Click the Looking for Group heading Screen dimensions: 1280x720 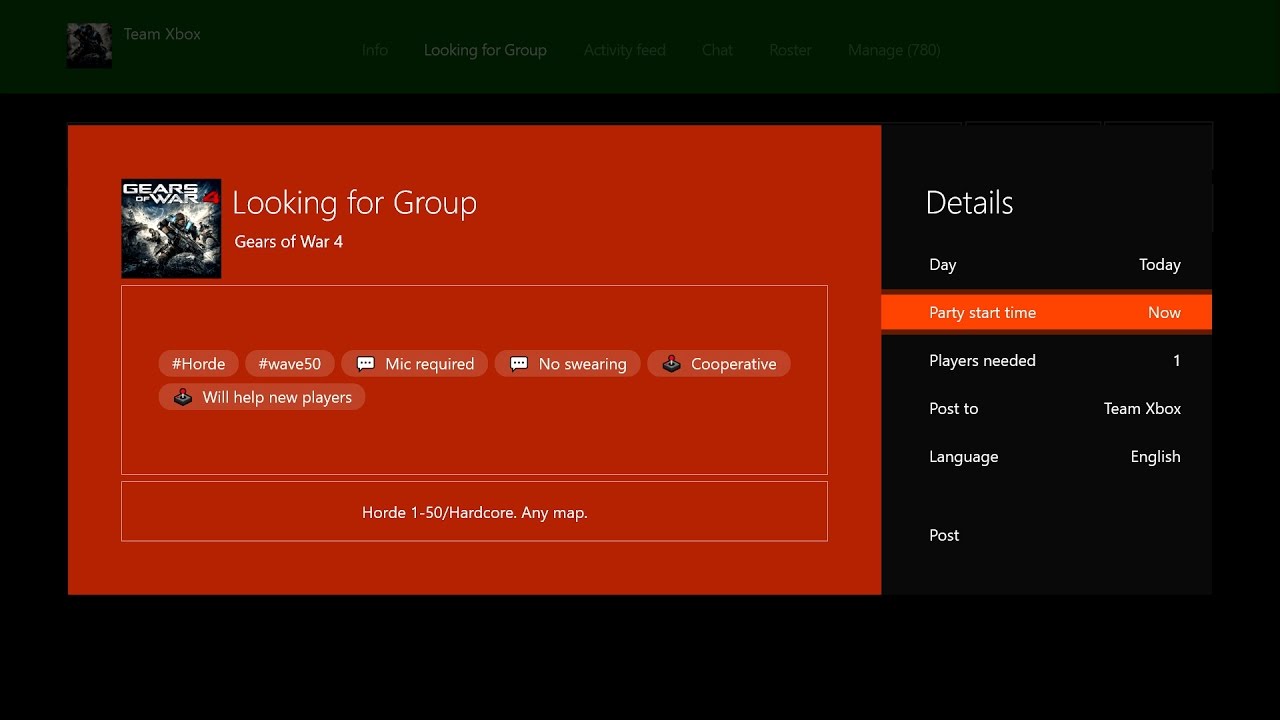coord(355,203)
